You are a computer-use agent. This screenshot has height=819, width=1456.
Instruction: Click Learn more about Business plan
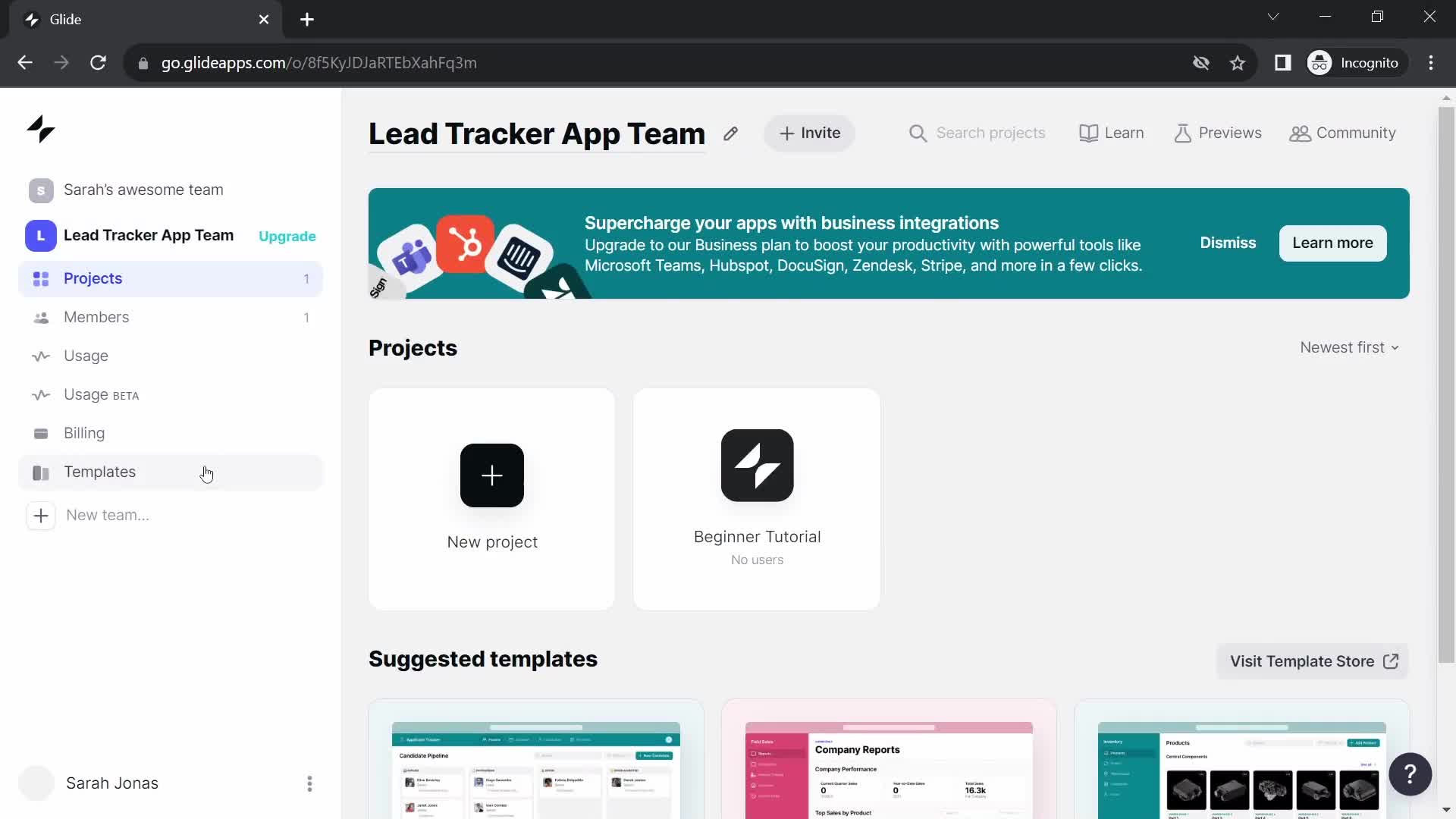coord(1334,243)
